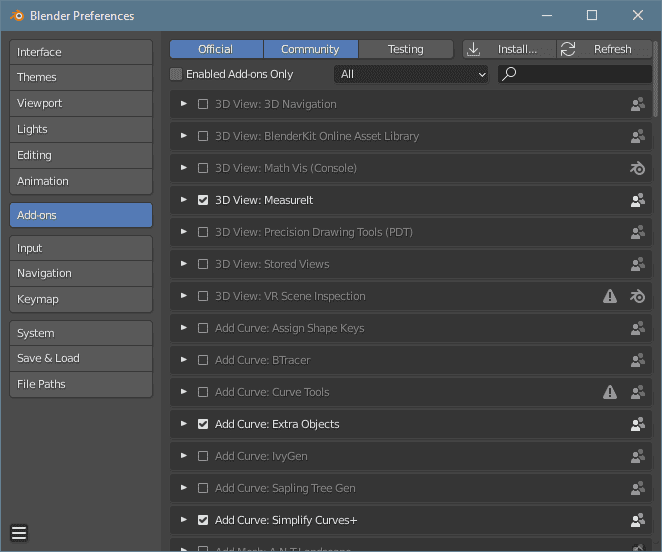Click community icon on Extra Objects row
The height and width of the screenshot is (552, 662).
click(638, 424)
